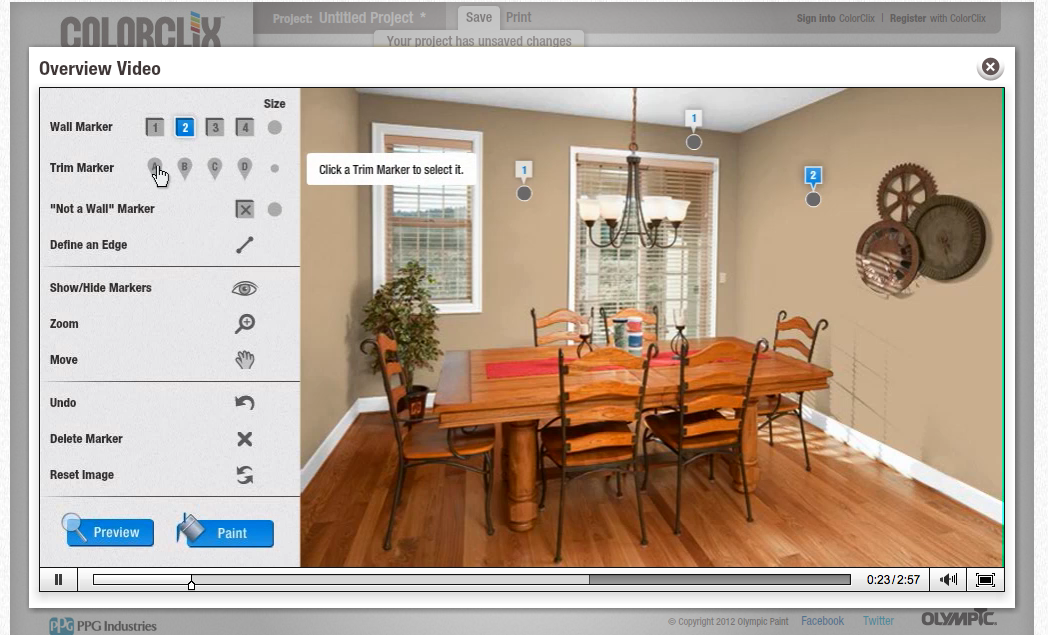Click the Paint button
The height and width of the screenshot is (635, 1048).
225,531
